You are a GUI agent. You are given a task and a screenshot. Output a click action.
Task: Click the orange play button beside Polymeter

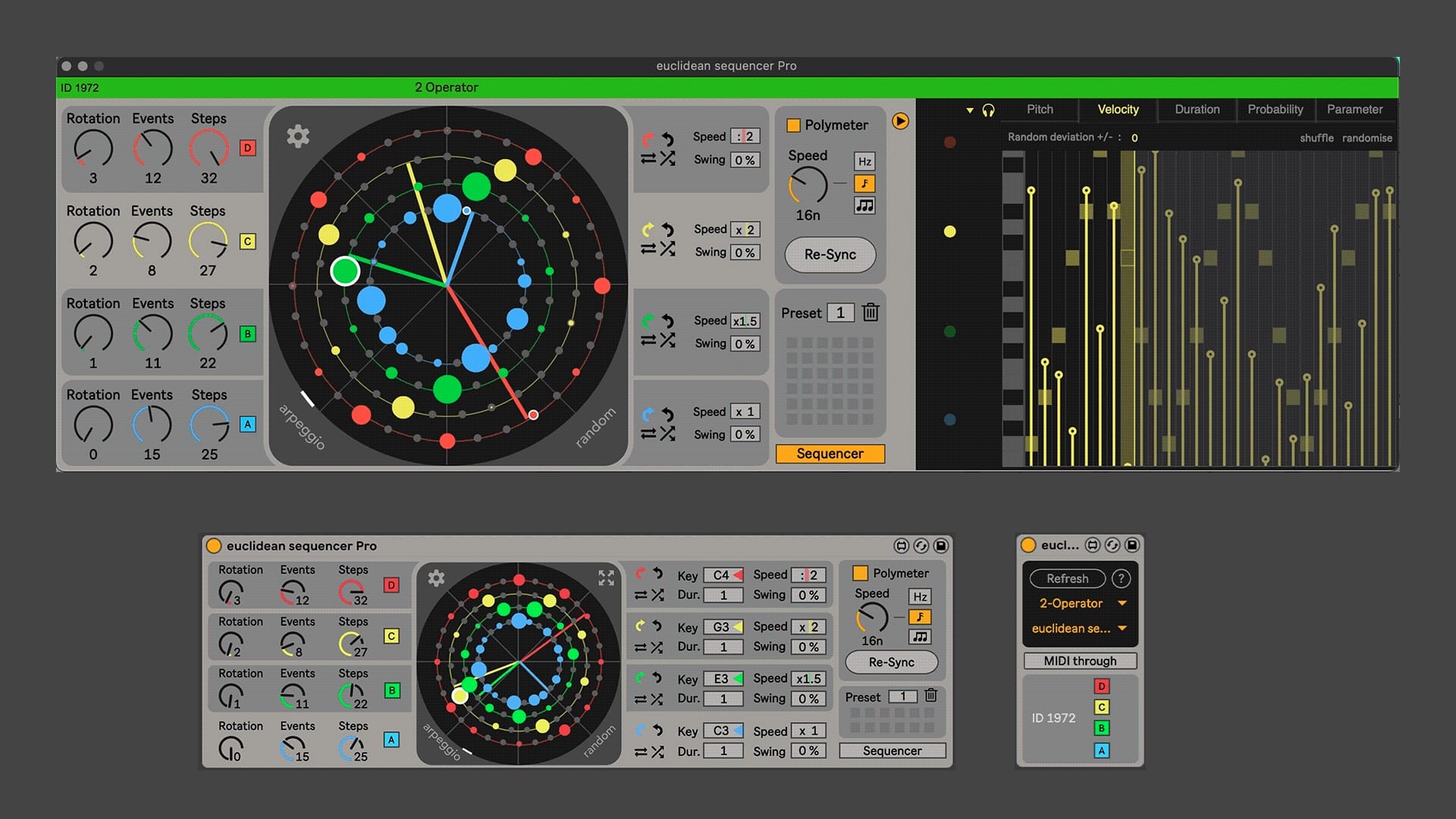900,121
